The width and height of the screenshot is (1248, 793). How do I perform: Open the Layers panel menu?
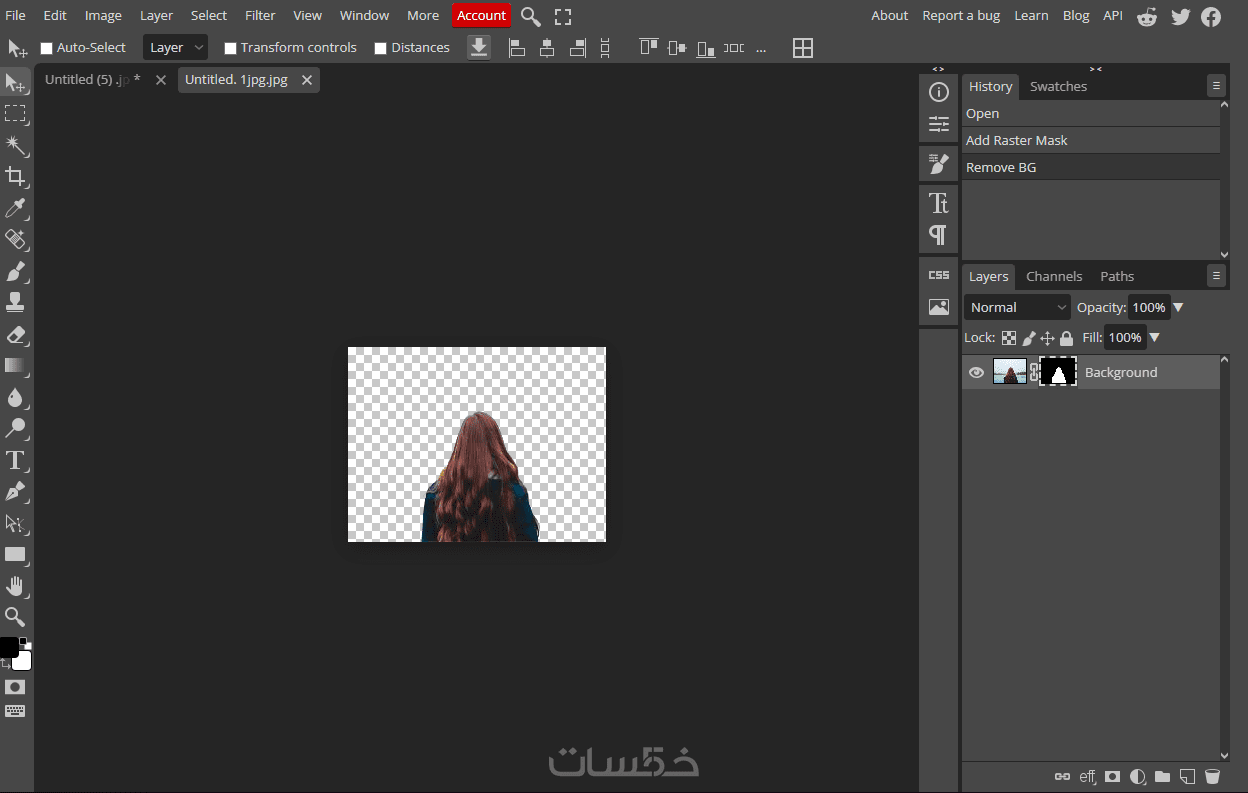(1216, 276)
